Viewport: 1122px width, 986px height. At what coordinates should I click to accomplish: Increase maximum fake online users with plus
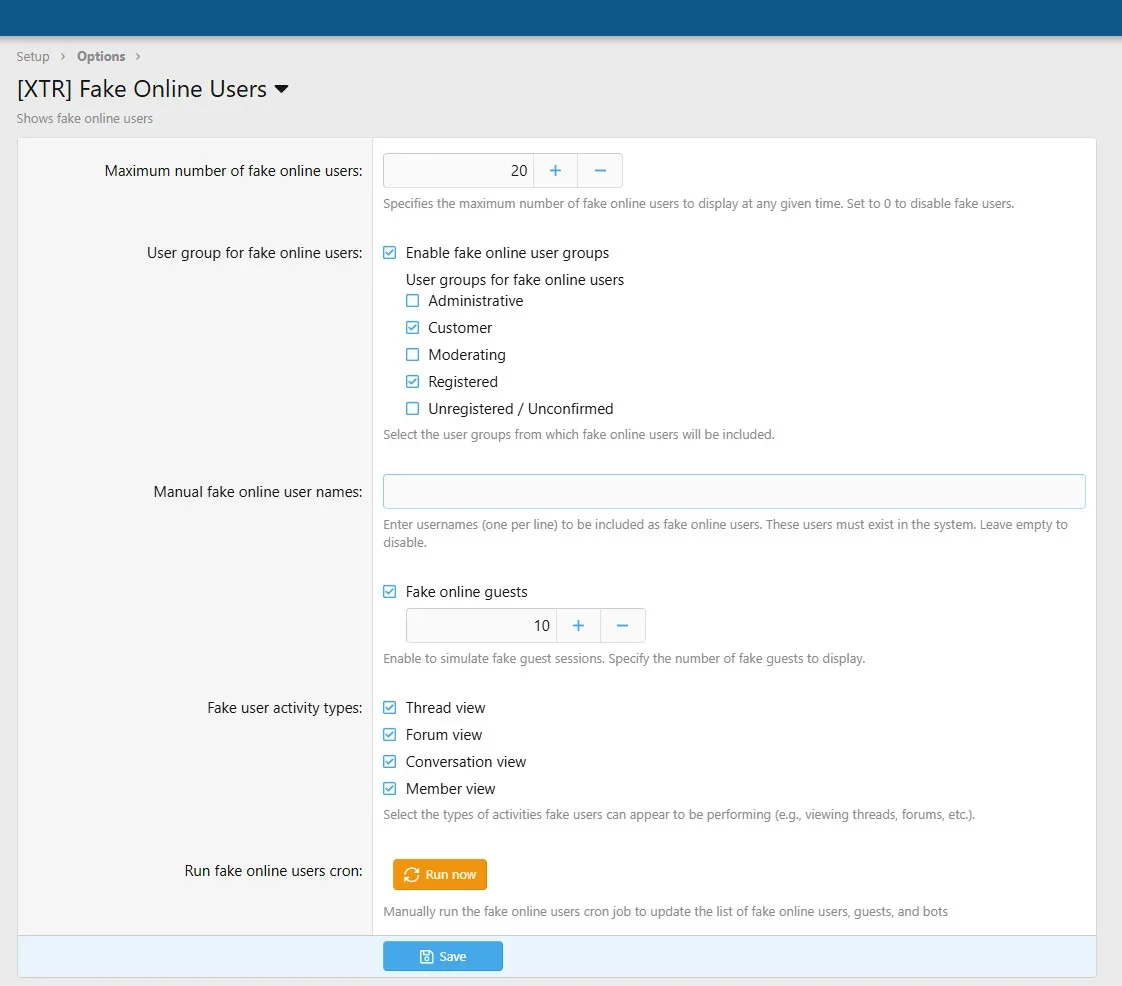(x=555, y=171)
